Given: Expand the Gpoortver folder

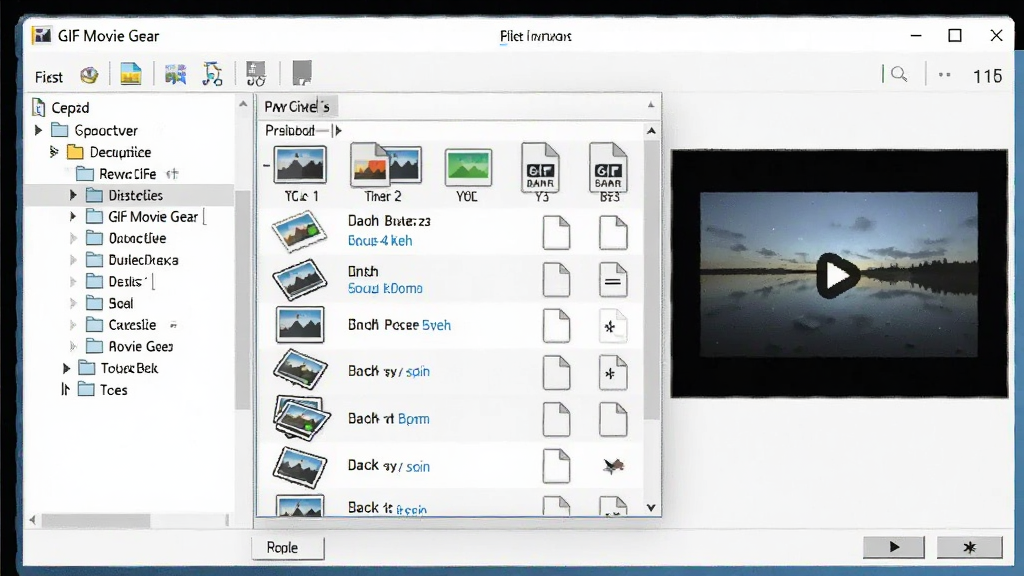Looking at the screenshot, I should pyautogui.click(x=39, y=130).
